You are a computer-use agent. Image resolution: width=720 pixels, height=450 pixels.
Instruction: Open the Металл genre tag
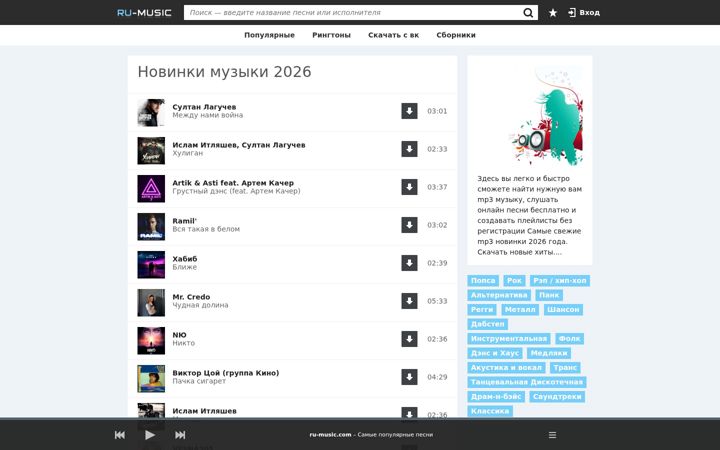[520, 309]
